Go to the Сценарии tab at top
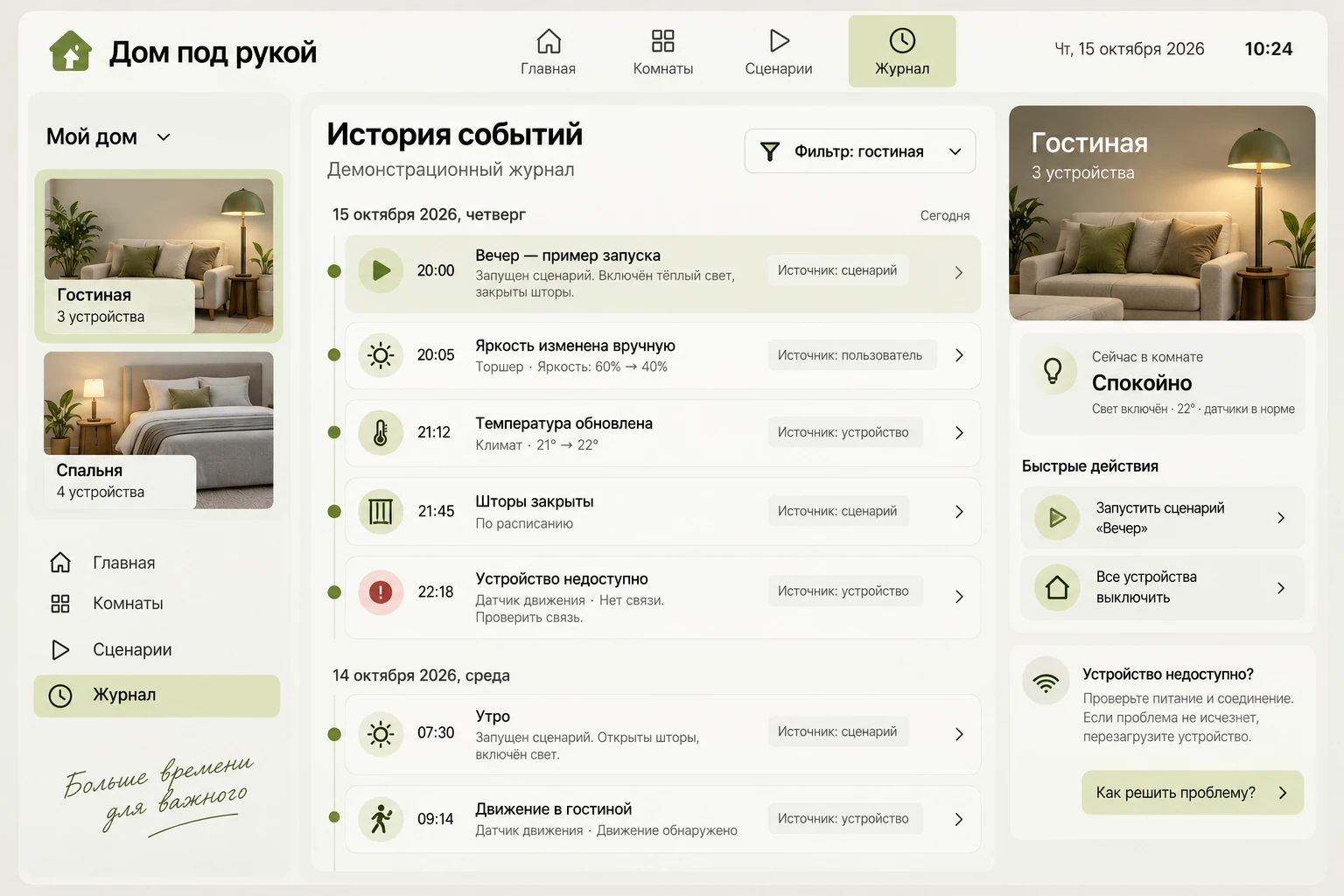The height and width of the screenshot is (896, 1344). coord(779,52)
